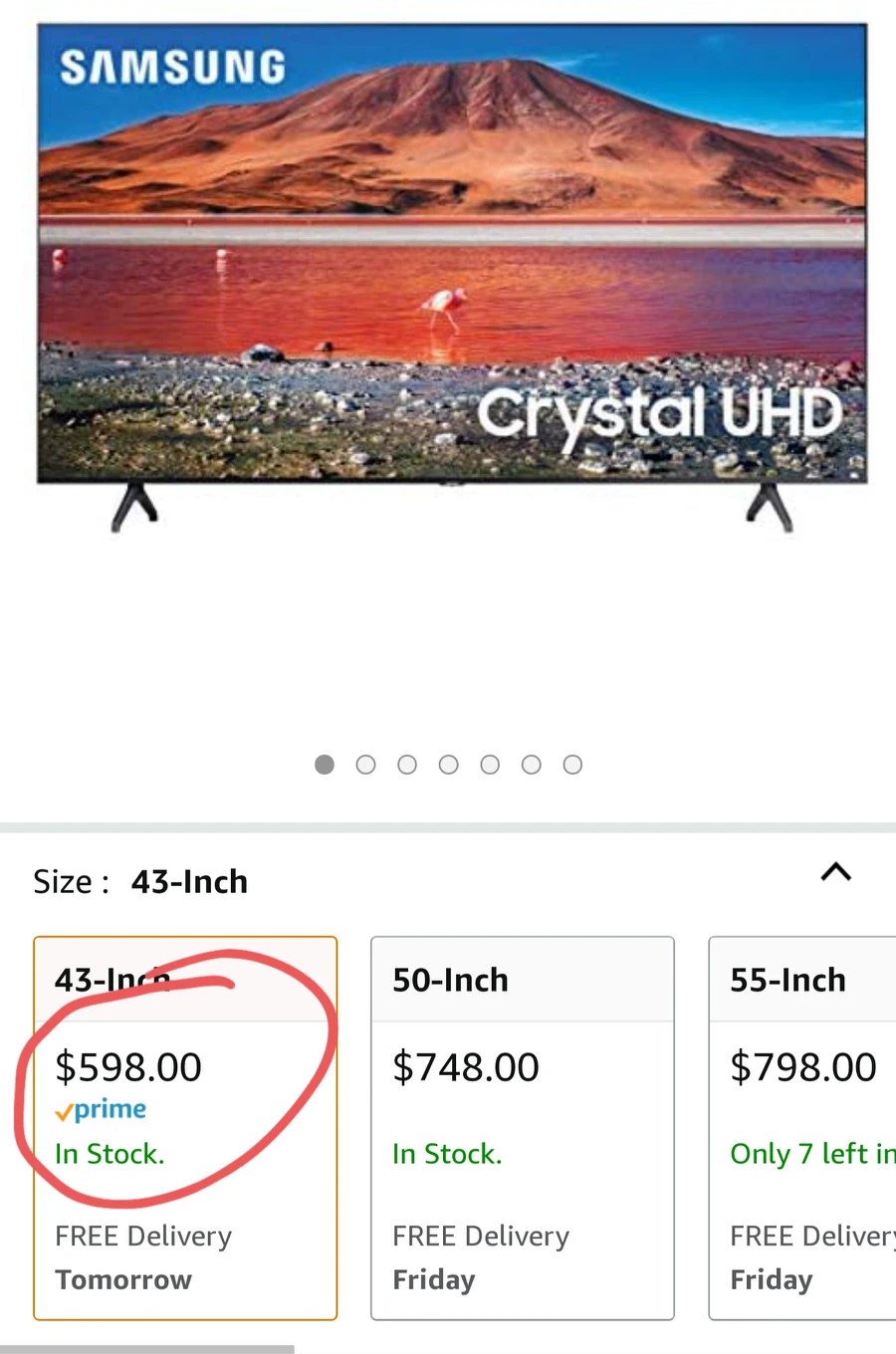Jump to the fourth carousel dot

[x=449, y=765]
